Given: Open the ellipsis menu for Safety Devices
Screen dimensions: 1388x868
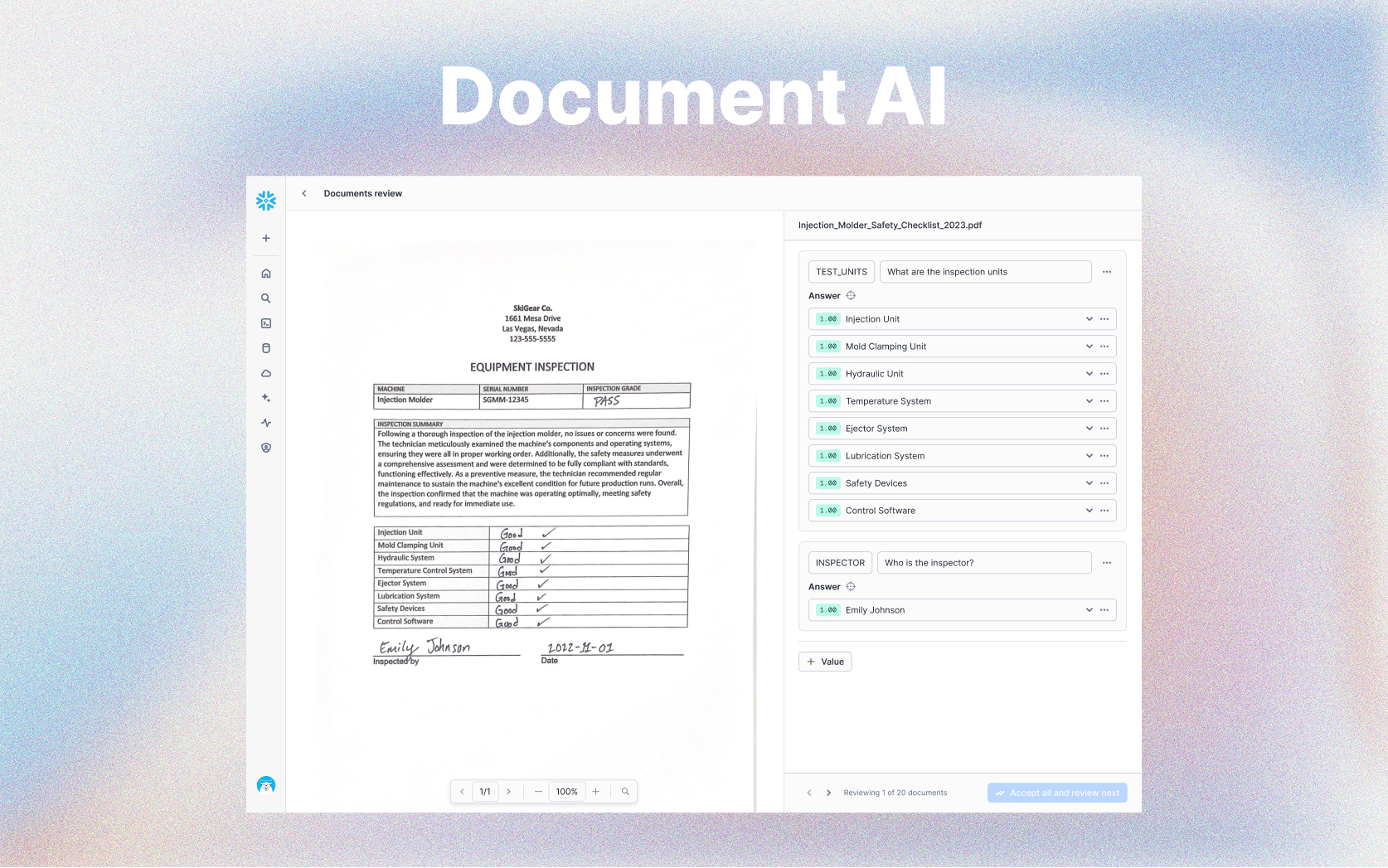Looking at the screenshot, I should (1104, 483).
